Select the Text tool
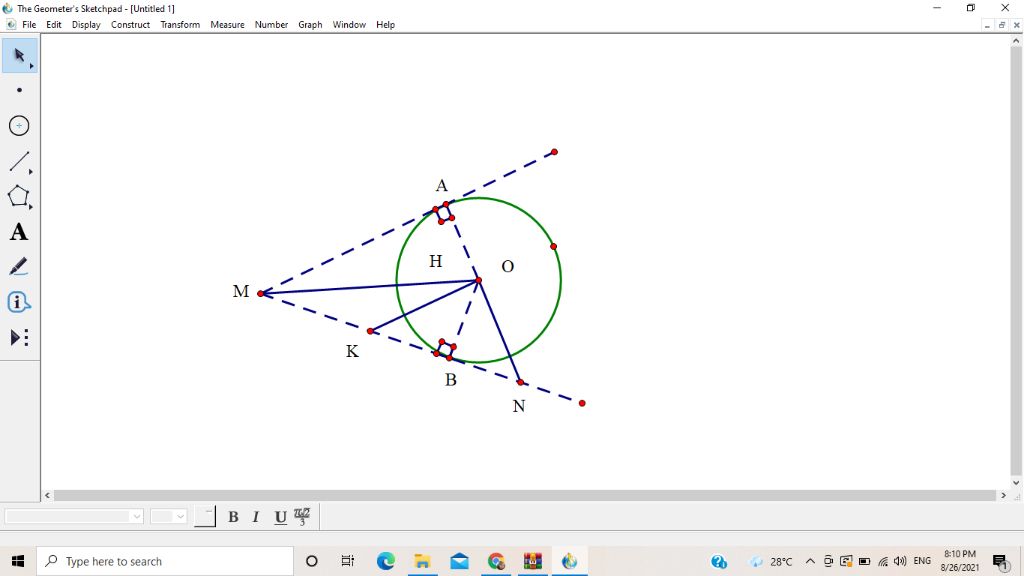Image resolution: width=1024 pixels, height=576 pixels. point(20,232)
